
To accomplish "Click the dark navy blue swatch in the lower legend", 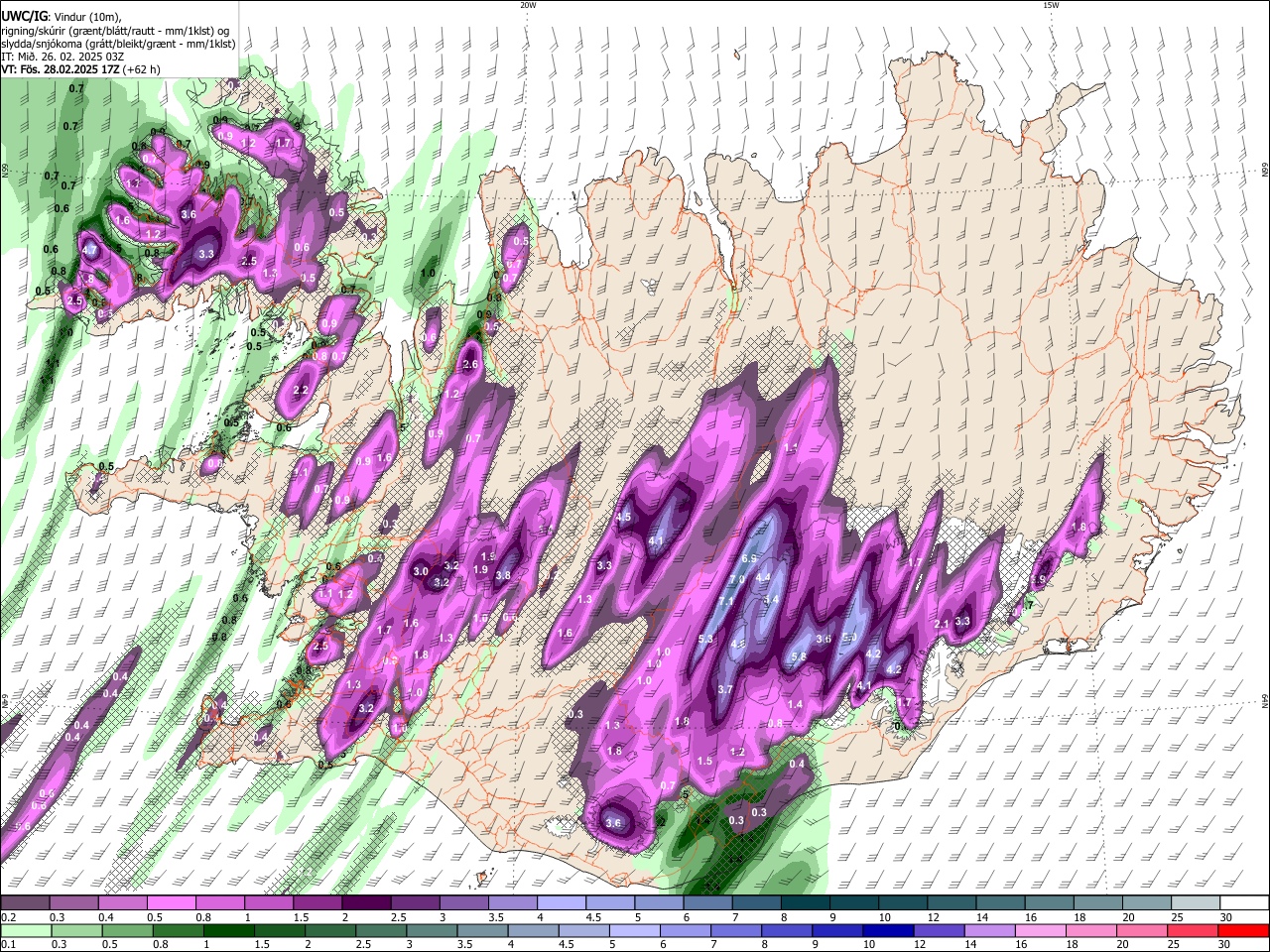I will [x=889, y=930].
